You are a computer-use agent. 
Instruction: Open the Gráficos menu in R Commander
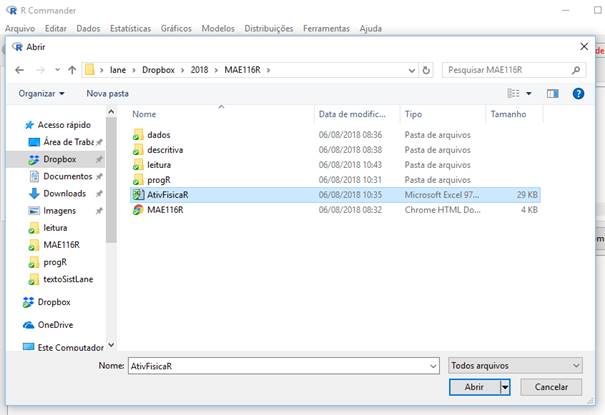176,29
